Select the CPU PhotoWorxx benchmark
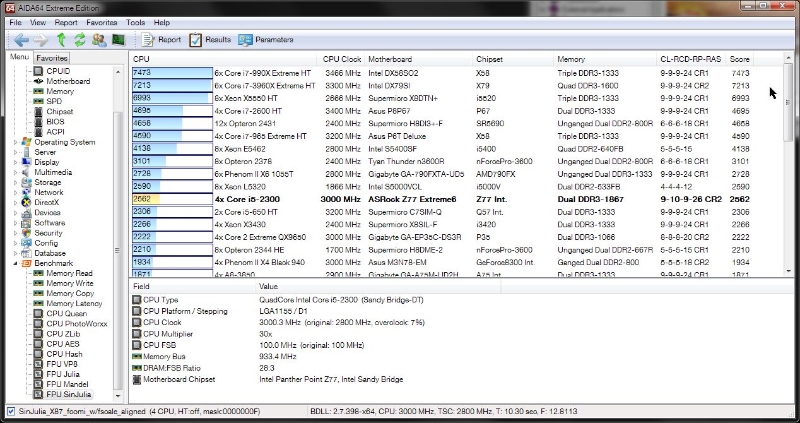Screen dimensions: 800x423 click(x=77, y=324)
